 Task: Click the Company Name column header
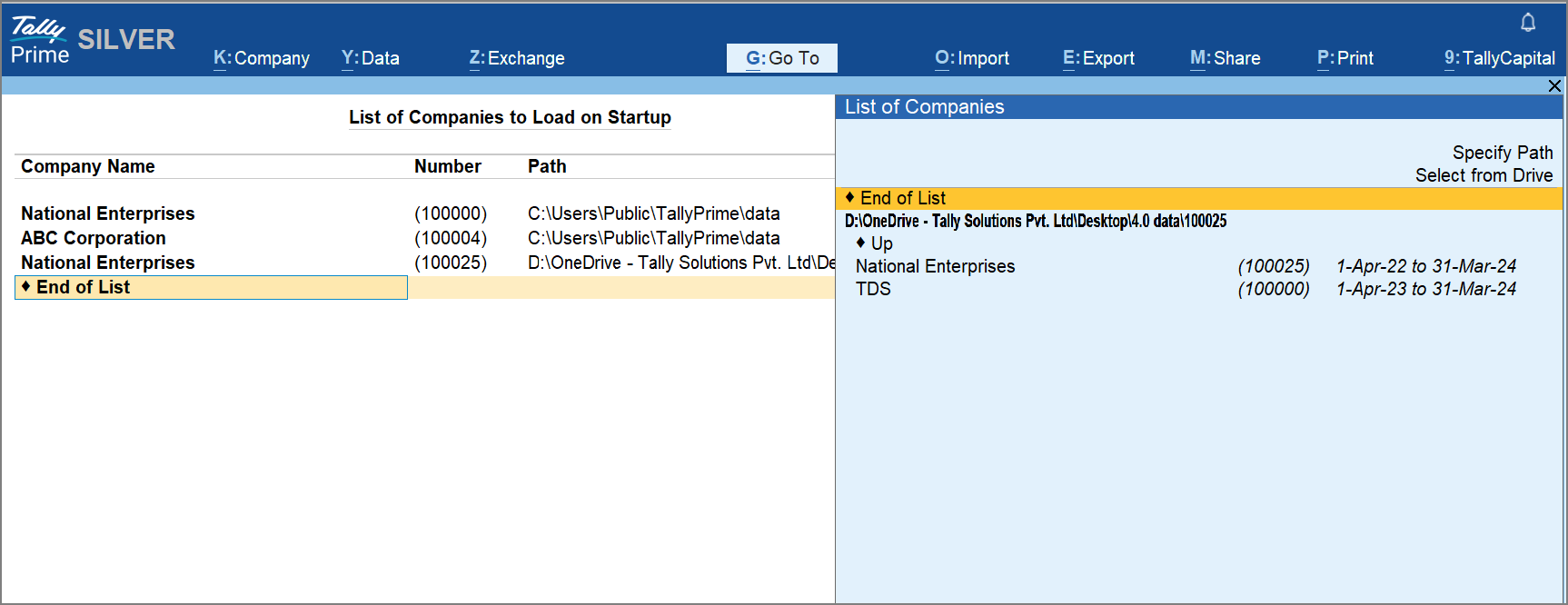pyautogui.click(x=88, y=166)
